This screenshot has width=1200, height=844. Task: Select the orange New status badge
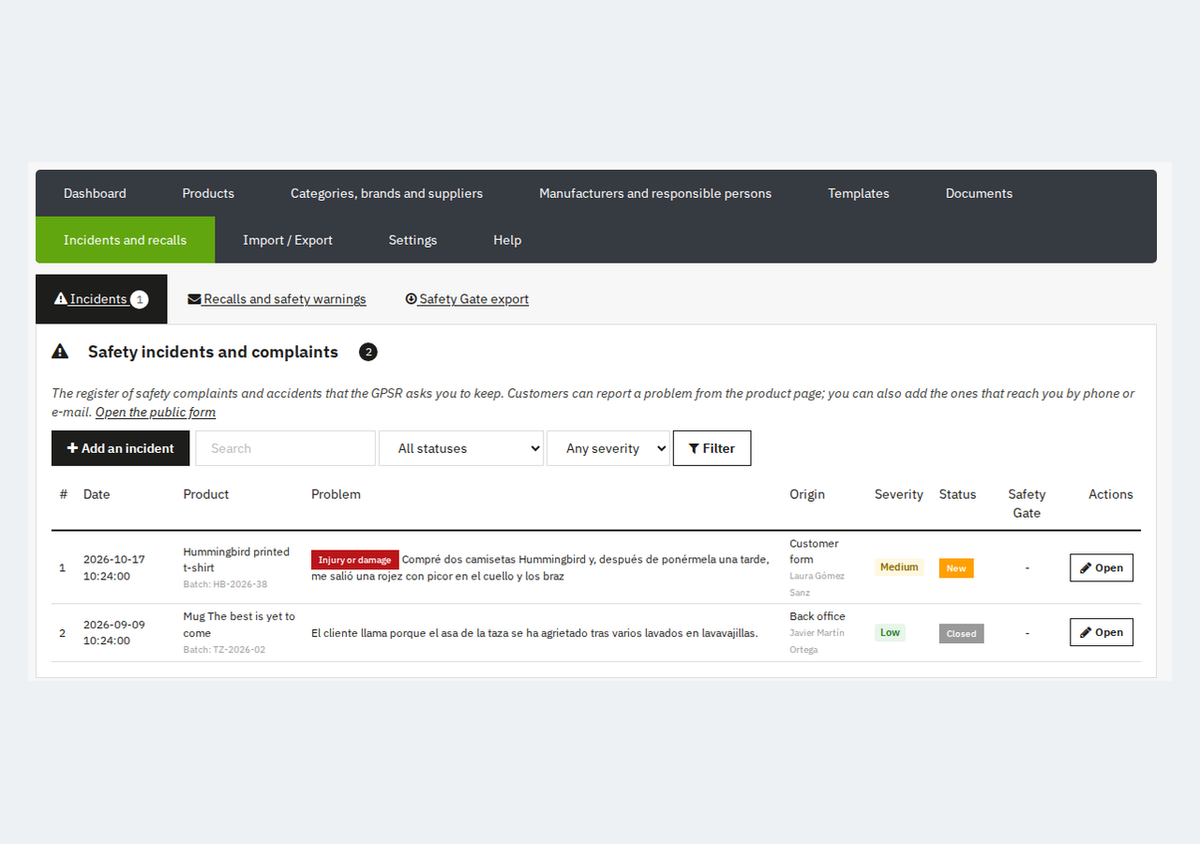pyautogui.click(x=956, y=568)
